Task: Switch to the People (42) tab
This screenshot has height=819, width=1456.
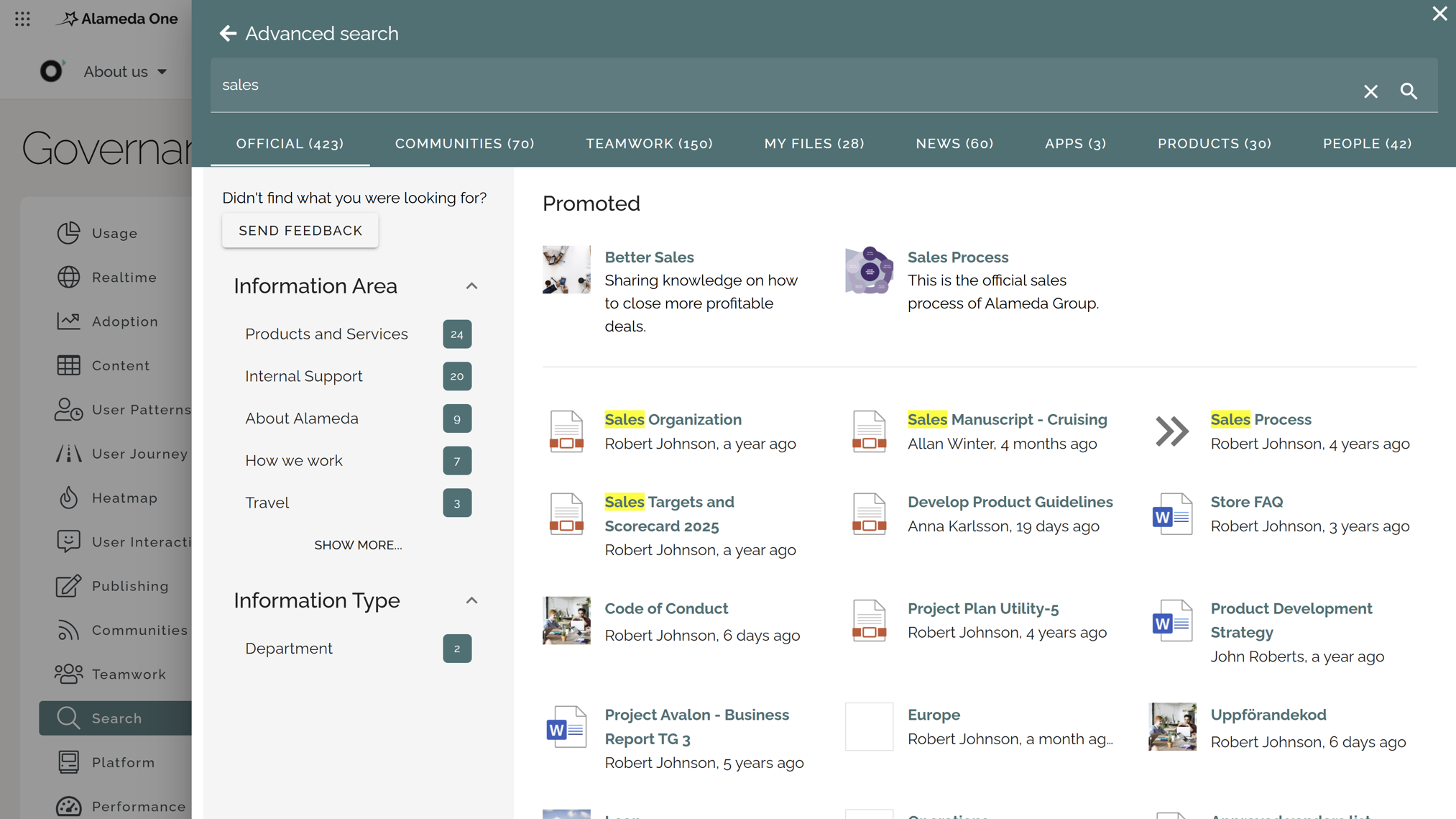Action: (x=1367, y=144)
